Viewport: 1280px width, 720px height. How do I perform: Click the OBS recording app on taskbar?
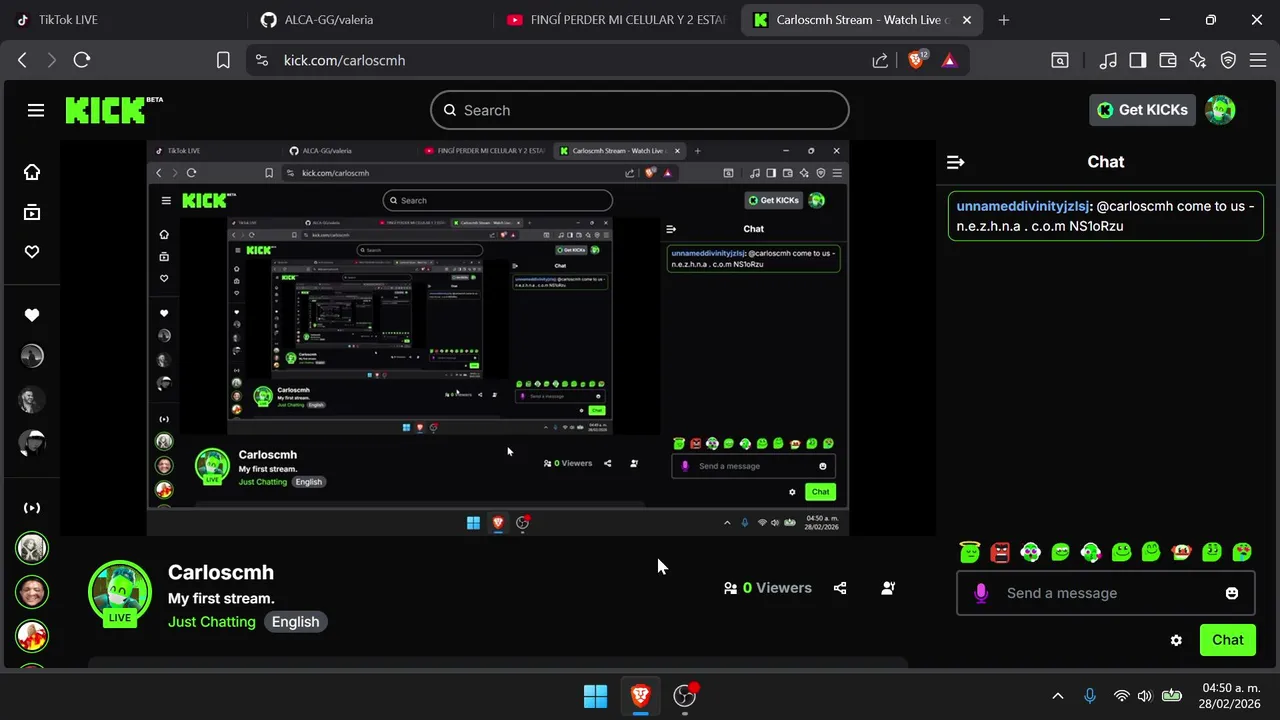pos(685,696)
